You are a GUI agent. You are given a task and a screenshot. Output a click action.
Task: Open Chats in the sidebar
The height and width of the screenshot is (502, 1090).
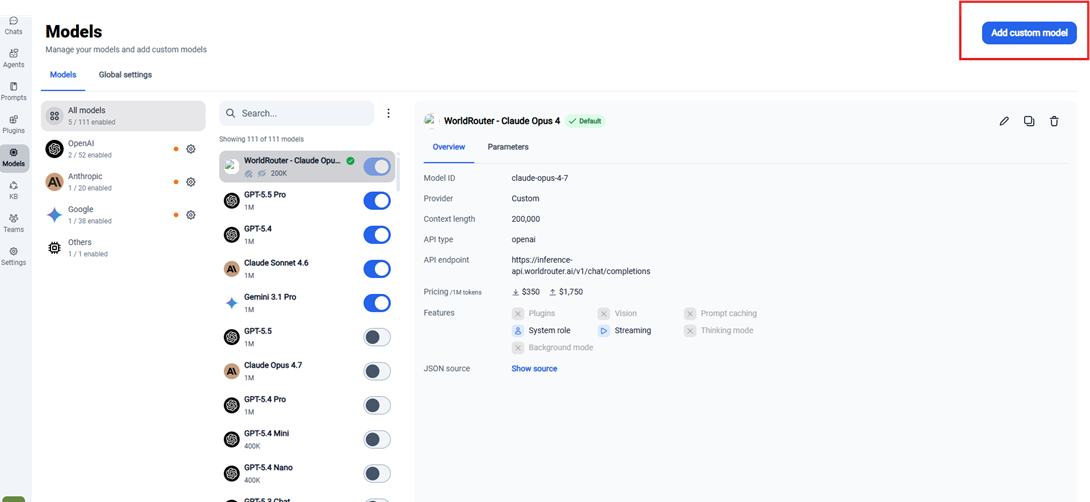pos(13,26)
